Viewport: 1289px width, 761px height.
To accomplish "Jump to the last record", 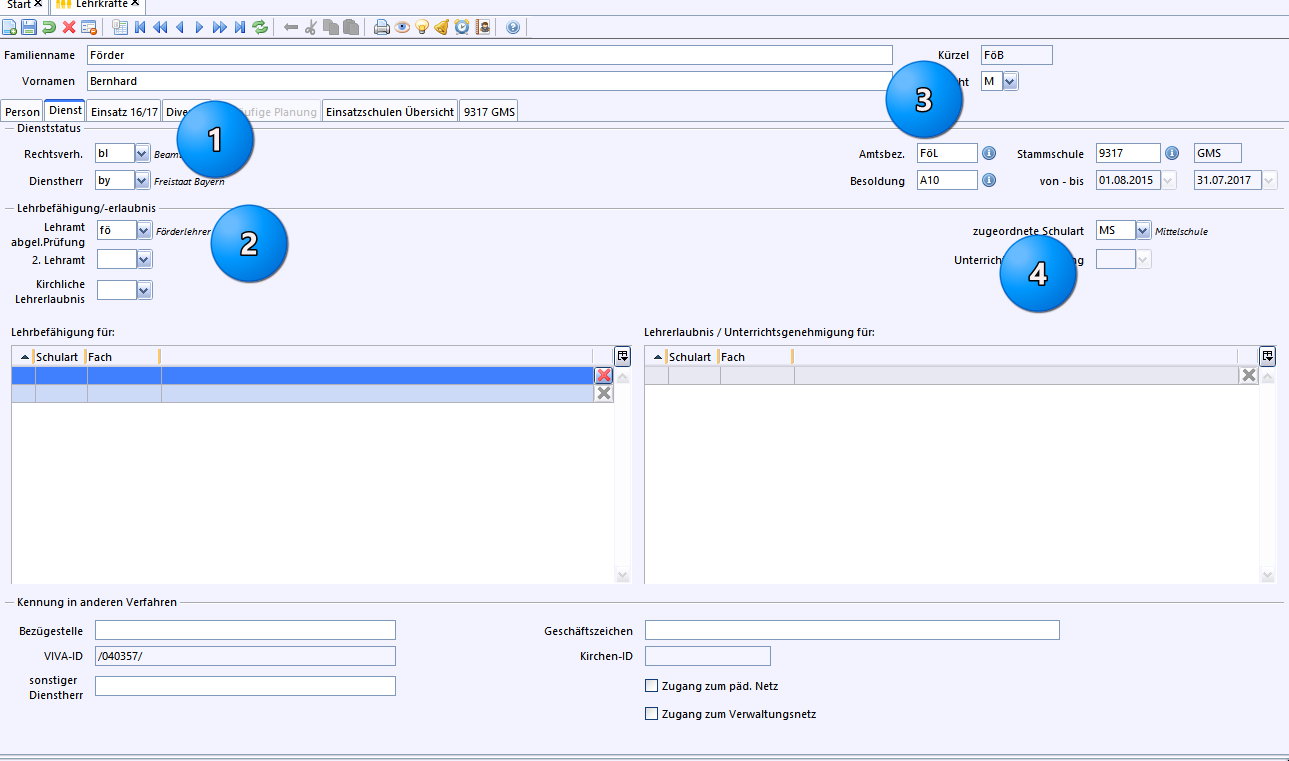I will click(240, 27).
